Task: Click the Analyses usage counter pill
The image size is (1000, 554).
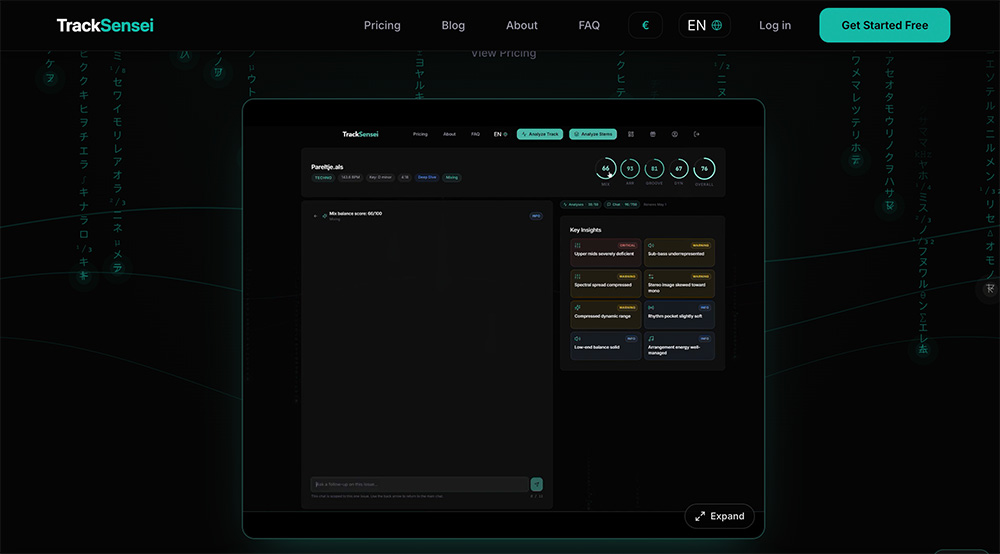Action: (x=581, y=205)
